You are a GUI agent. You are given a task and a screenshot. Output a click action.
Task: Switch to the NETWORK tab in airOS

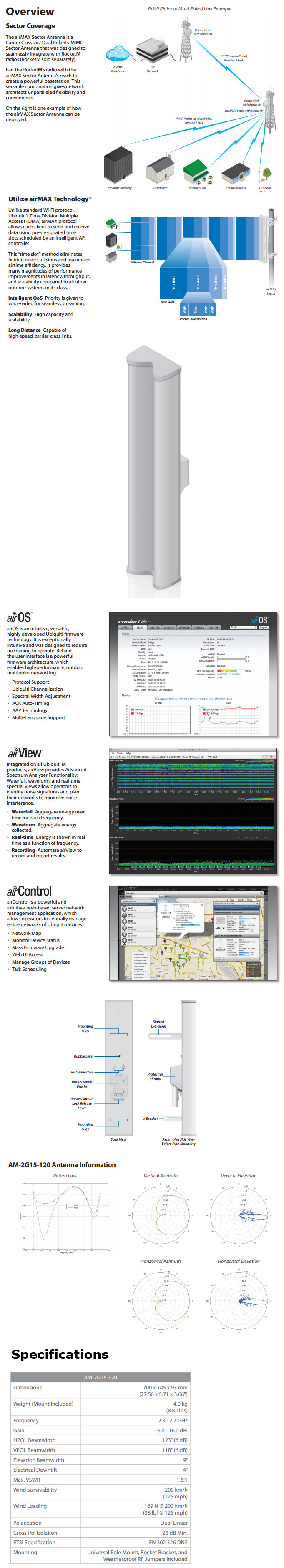(x=170, y=628)
